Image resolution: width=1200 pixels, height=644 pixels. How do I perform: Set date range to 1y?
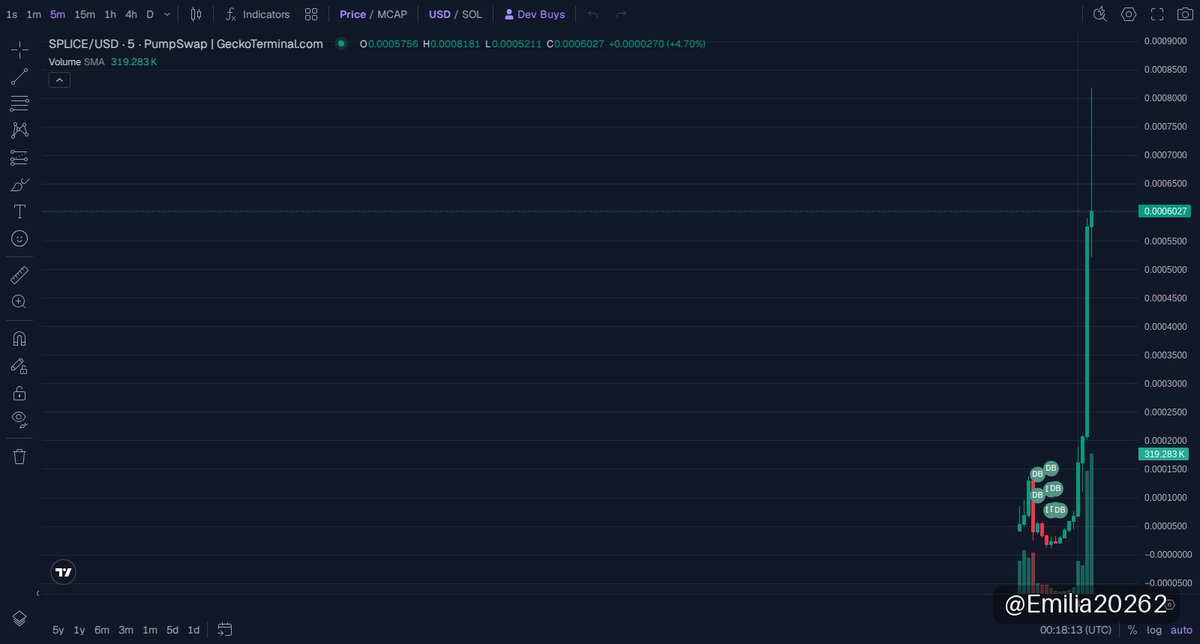click(80, 630)
